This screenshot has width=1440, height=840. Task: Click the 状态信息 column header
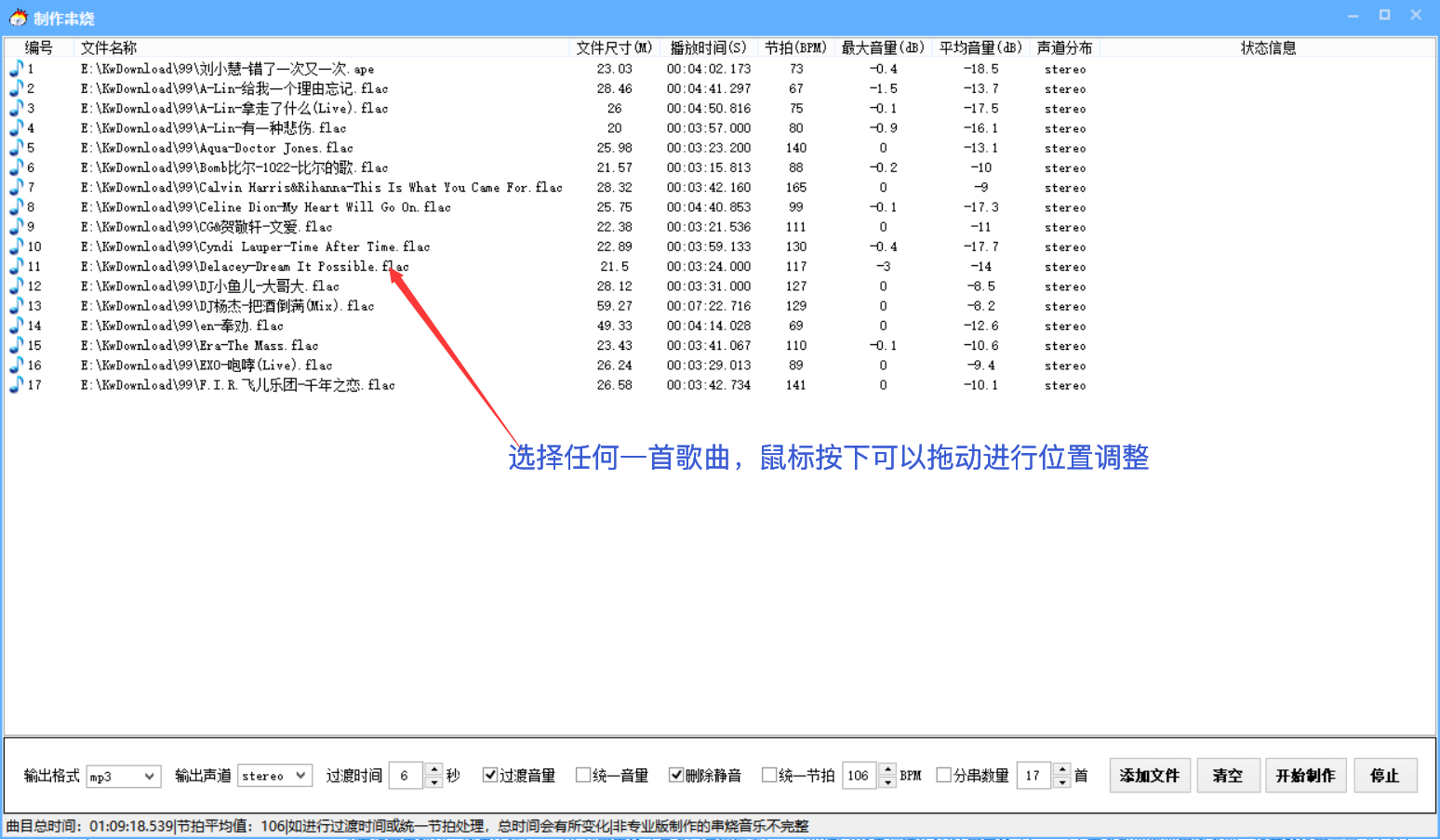[x=1268, y=47]
